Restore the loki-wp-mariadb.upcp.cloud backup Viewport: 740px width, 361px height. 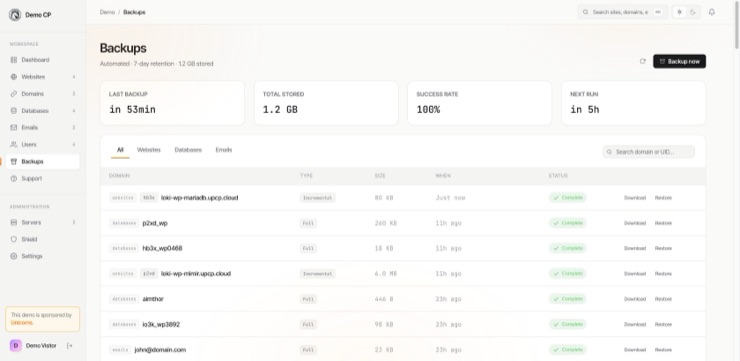(x=663, y=198)
